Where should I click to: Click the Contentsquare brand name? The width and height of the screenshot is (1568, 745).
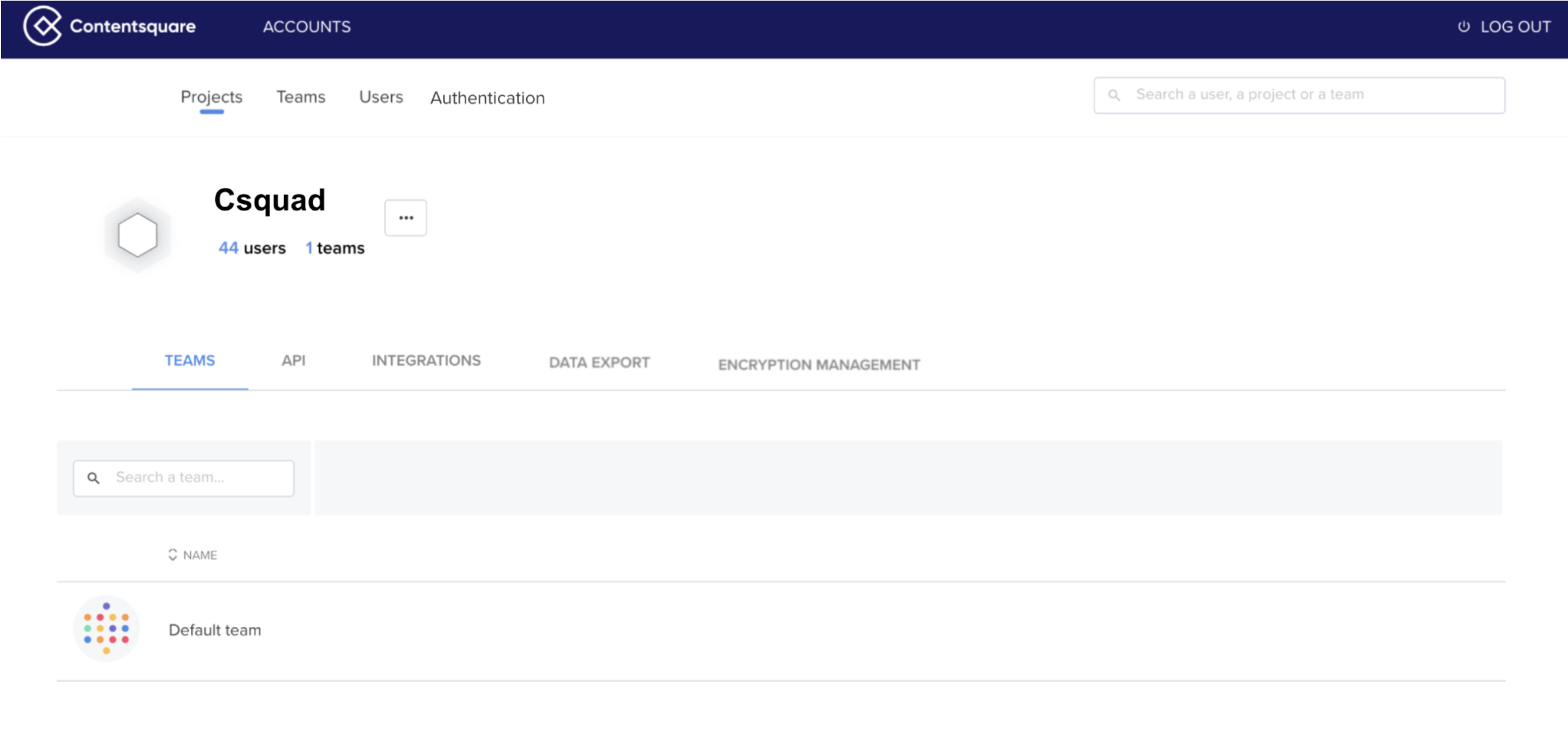[133, 26]
